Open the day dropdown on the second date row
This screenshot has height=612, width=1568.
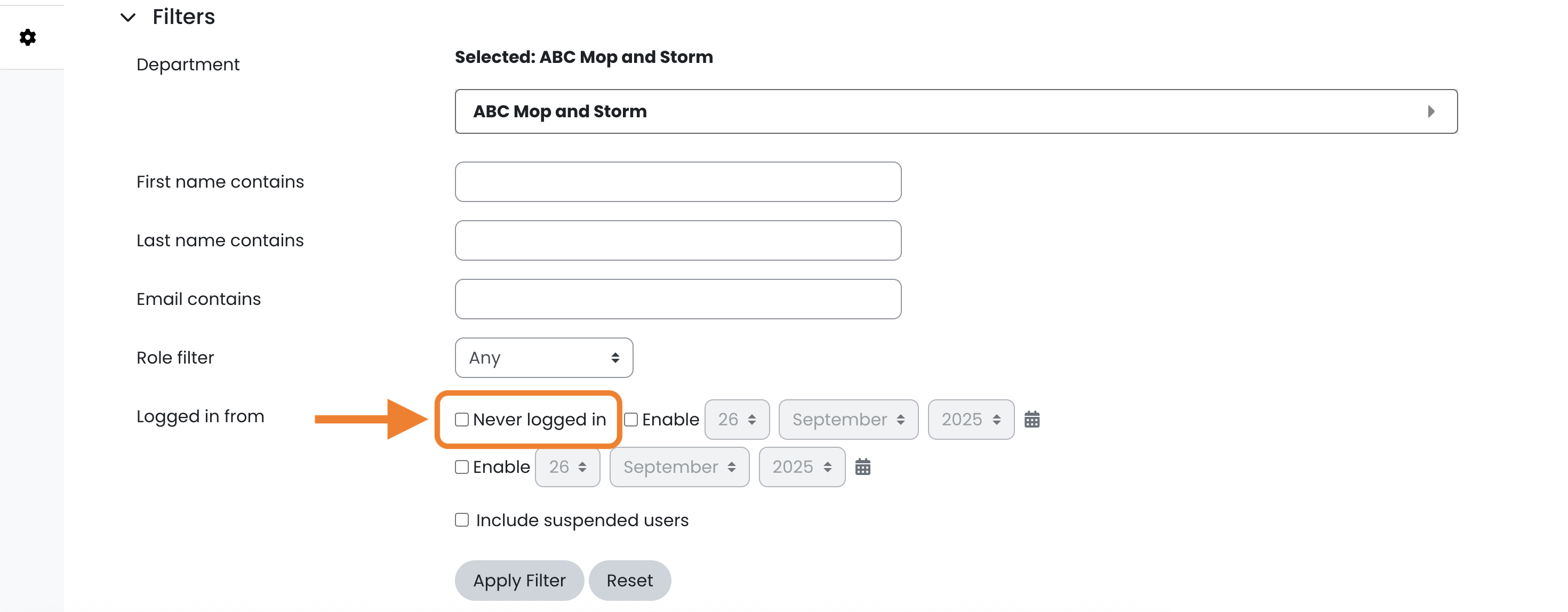[x=567, y=466]
